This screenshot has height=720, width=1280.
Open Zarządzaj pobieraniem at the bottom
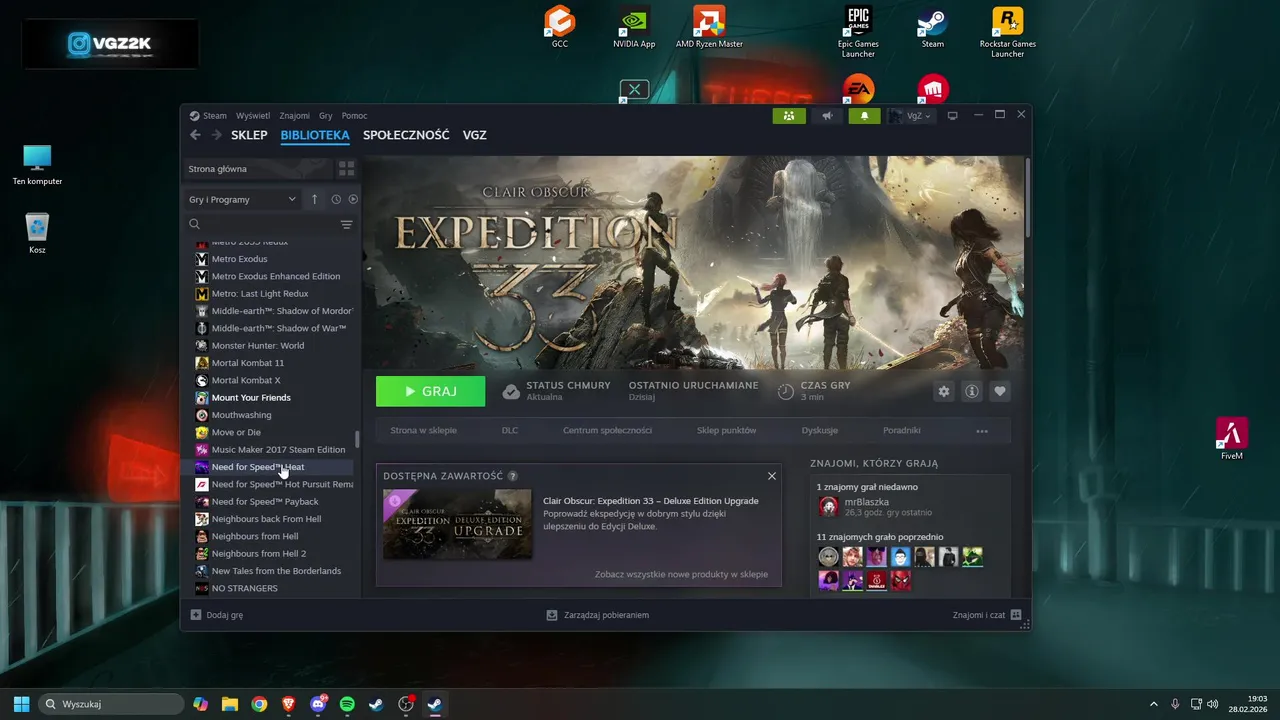click(x=598, y=615)
